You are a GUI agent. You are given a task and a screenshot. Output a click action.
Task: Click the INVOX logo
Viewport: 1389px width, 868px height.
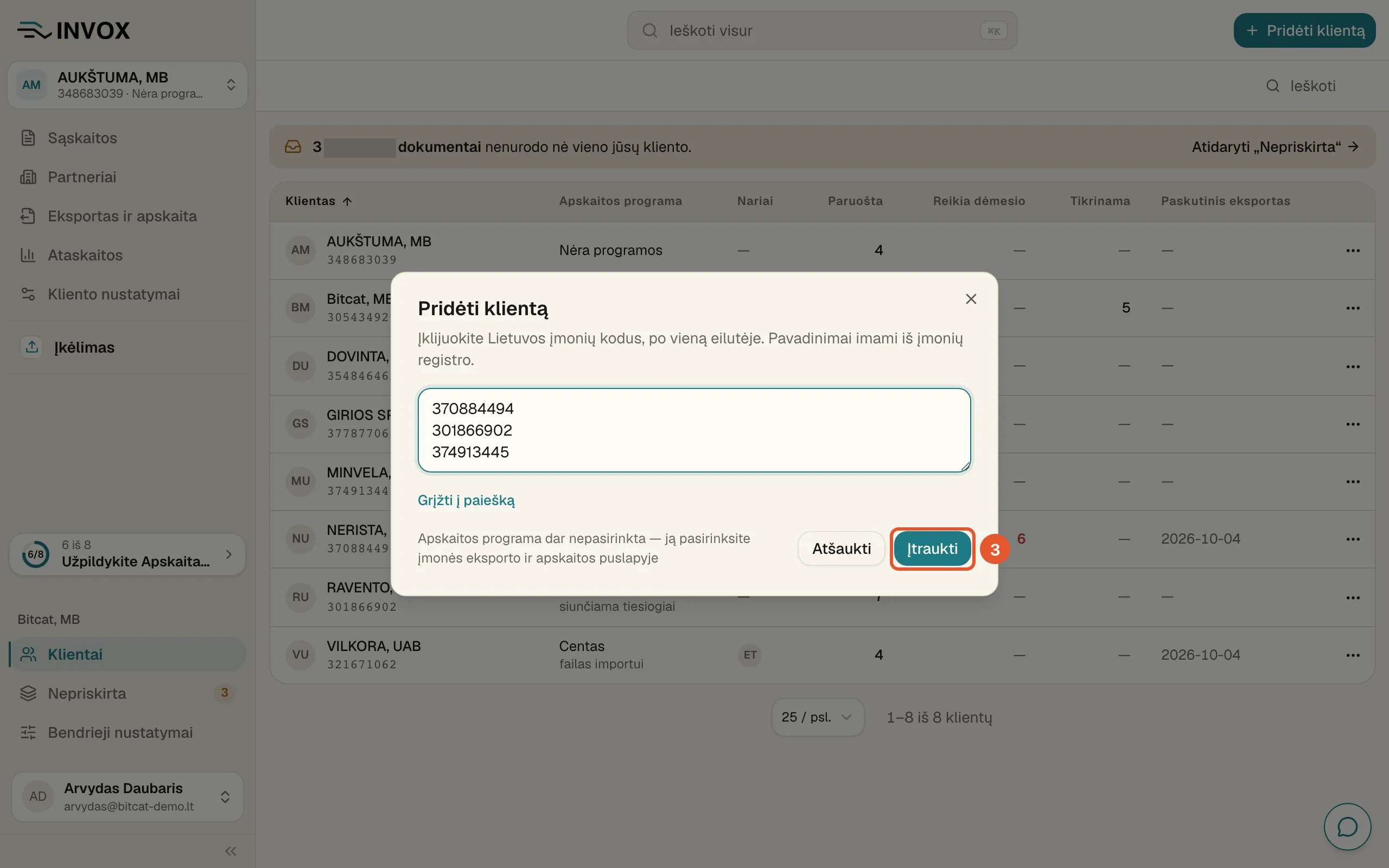(x=73, y=30)
